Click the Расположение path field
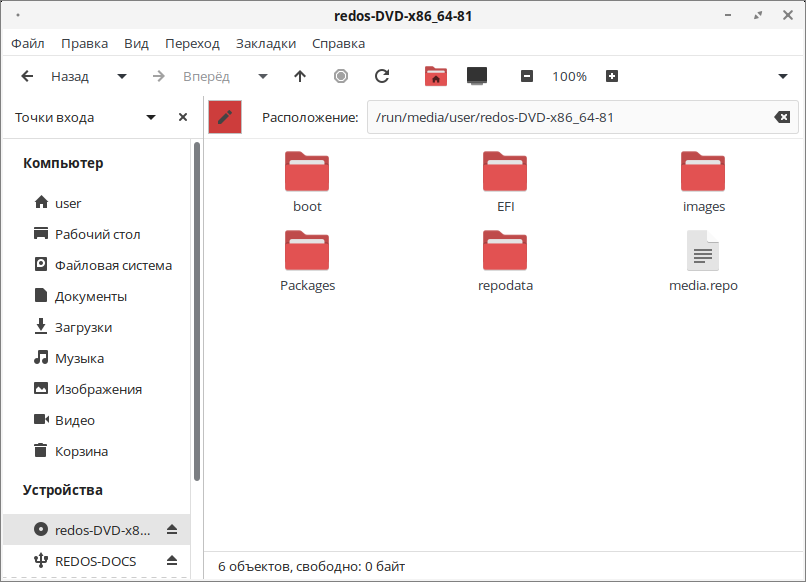 click(583, 117)
